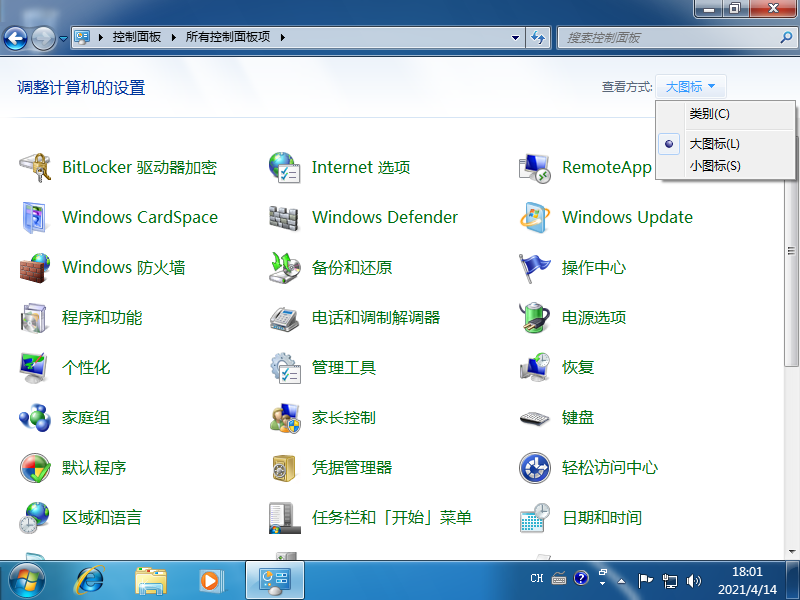Click the Windows 防火墙 firewall icon
The height and width of the screenshot is (600, 800).
click(x=35, y=268)
